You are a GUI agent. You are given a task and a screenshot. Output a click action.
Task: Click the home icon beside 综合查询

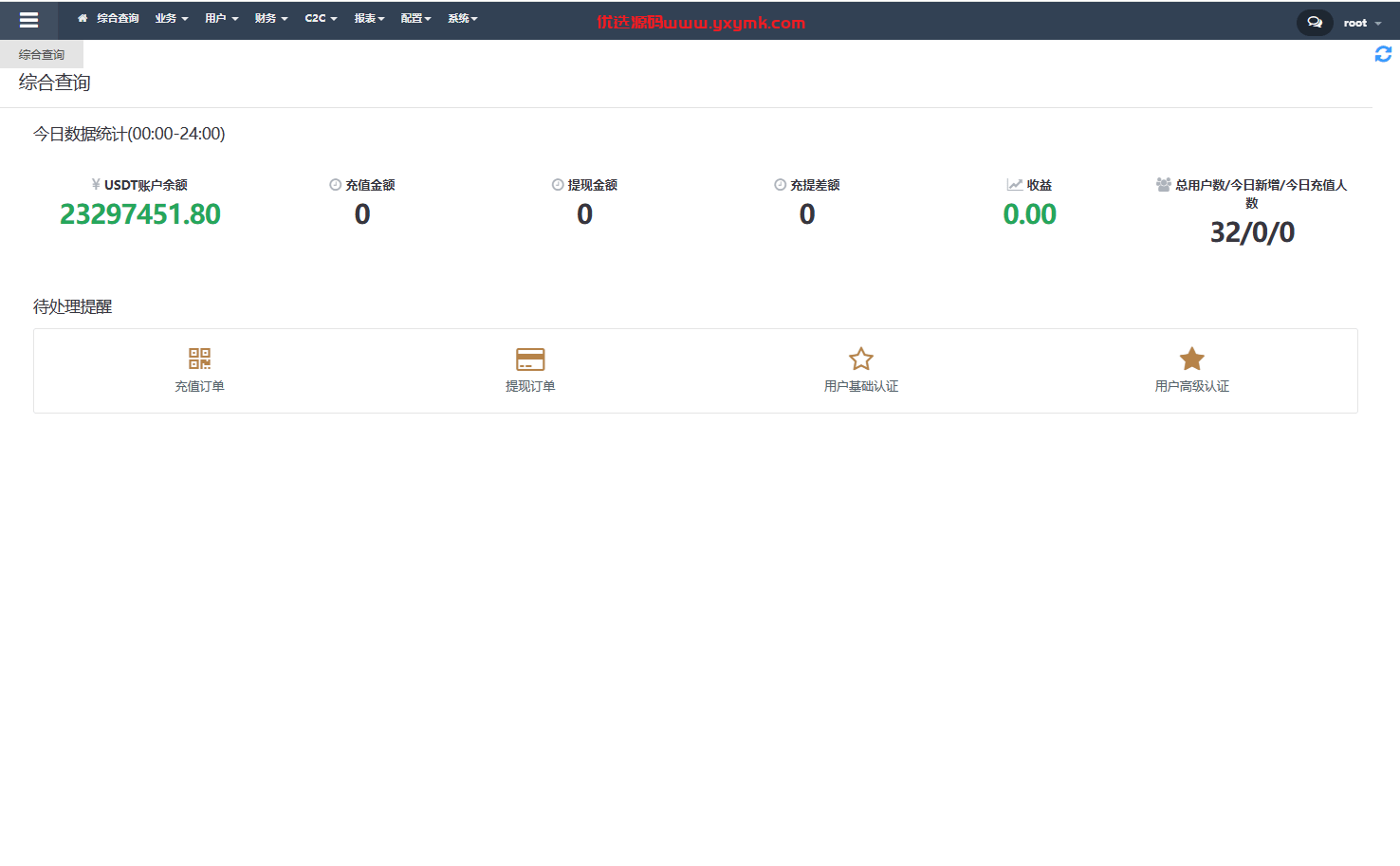point(83,18)
